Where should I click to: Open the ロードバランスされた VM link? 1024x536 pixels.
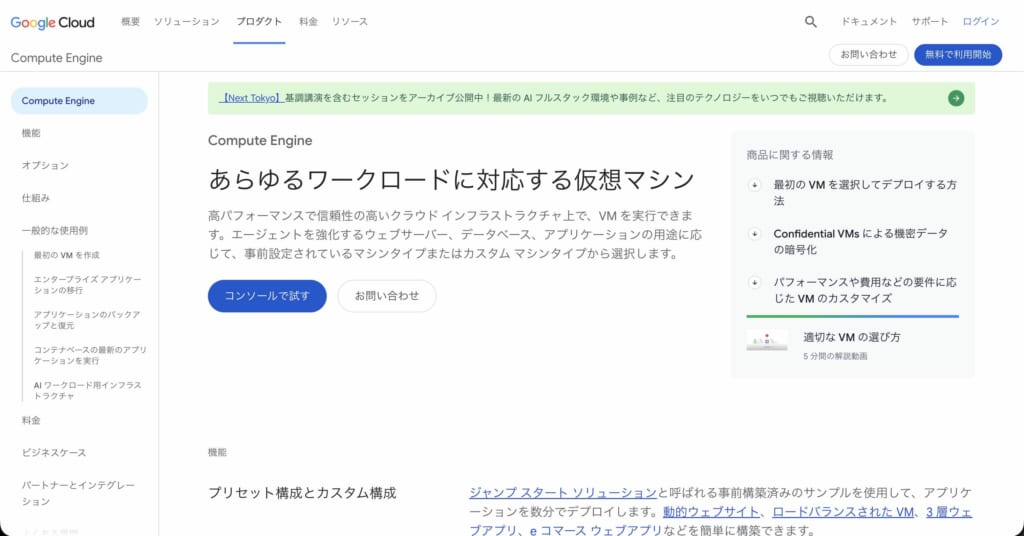click(843, 512)
